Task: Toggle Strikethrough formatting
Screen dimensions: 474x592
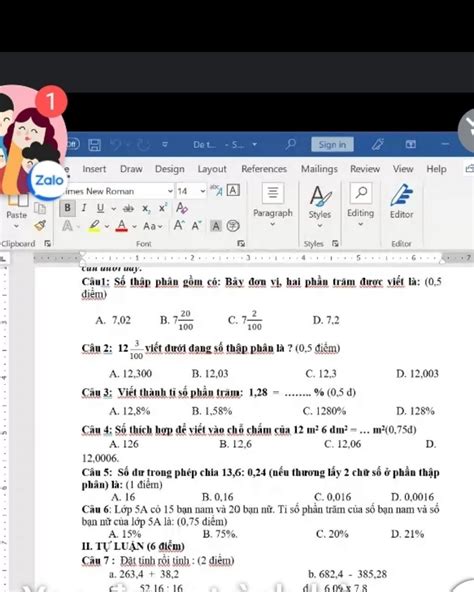Action: point(128,208)
